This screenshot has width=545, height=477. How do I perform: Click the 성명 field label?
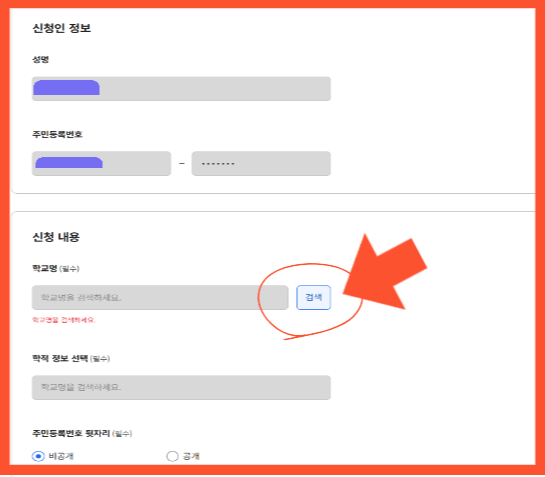41,59
